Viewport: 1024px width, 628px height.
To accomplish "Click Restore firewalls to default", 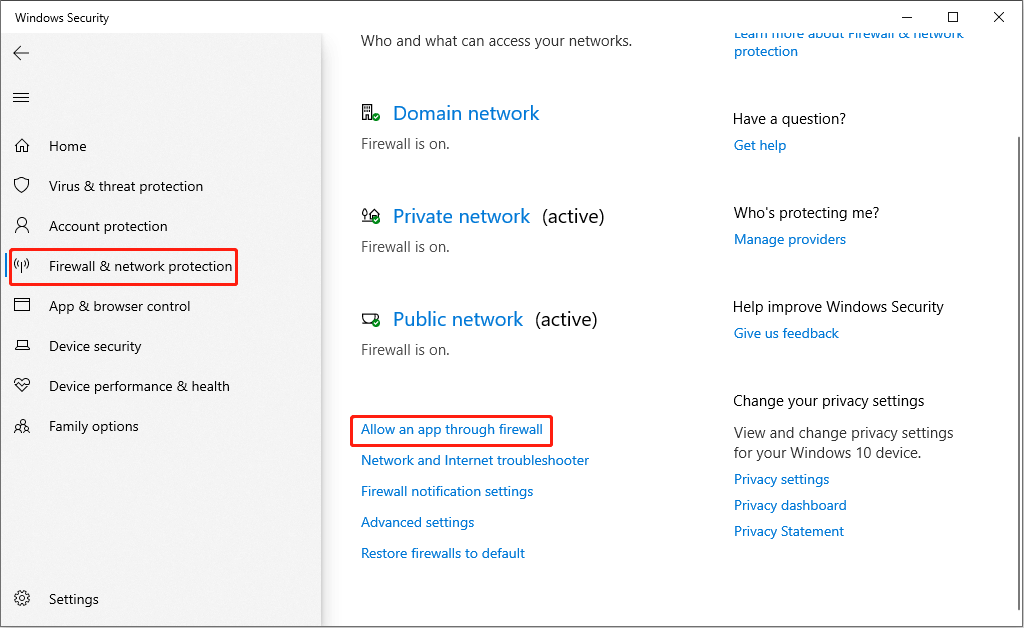I will point(442,553).
